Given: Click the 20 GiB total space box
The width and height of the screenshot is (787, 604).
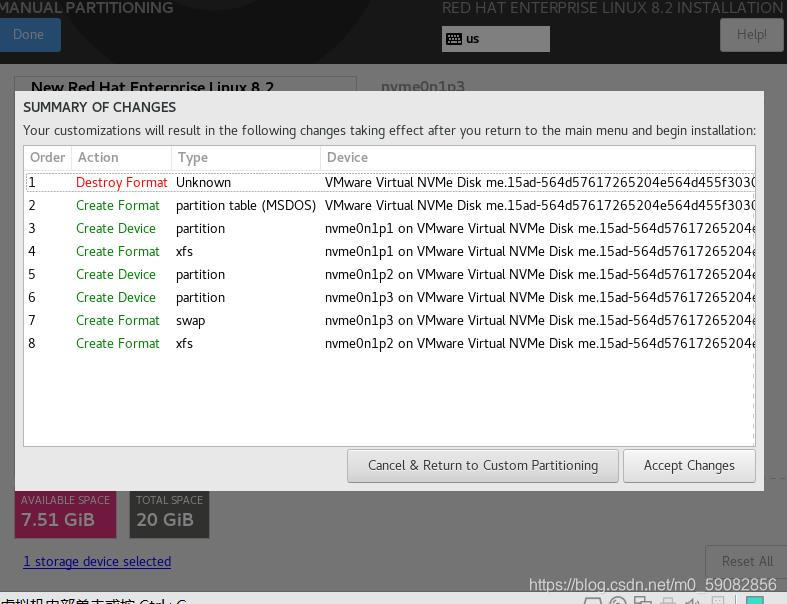Looking at the screenshot, I should (x=169, y=514).
